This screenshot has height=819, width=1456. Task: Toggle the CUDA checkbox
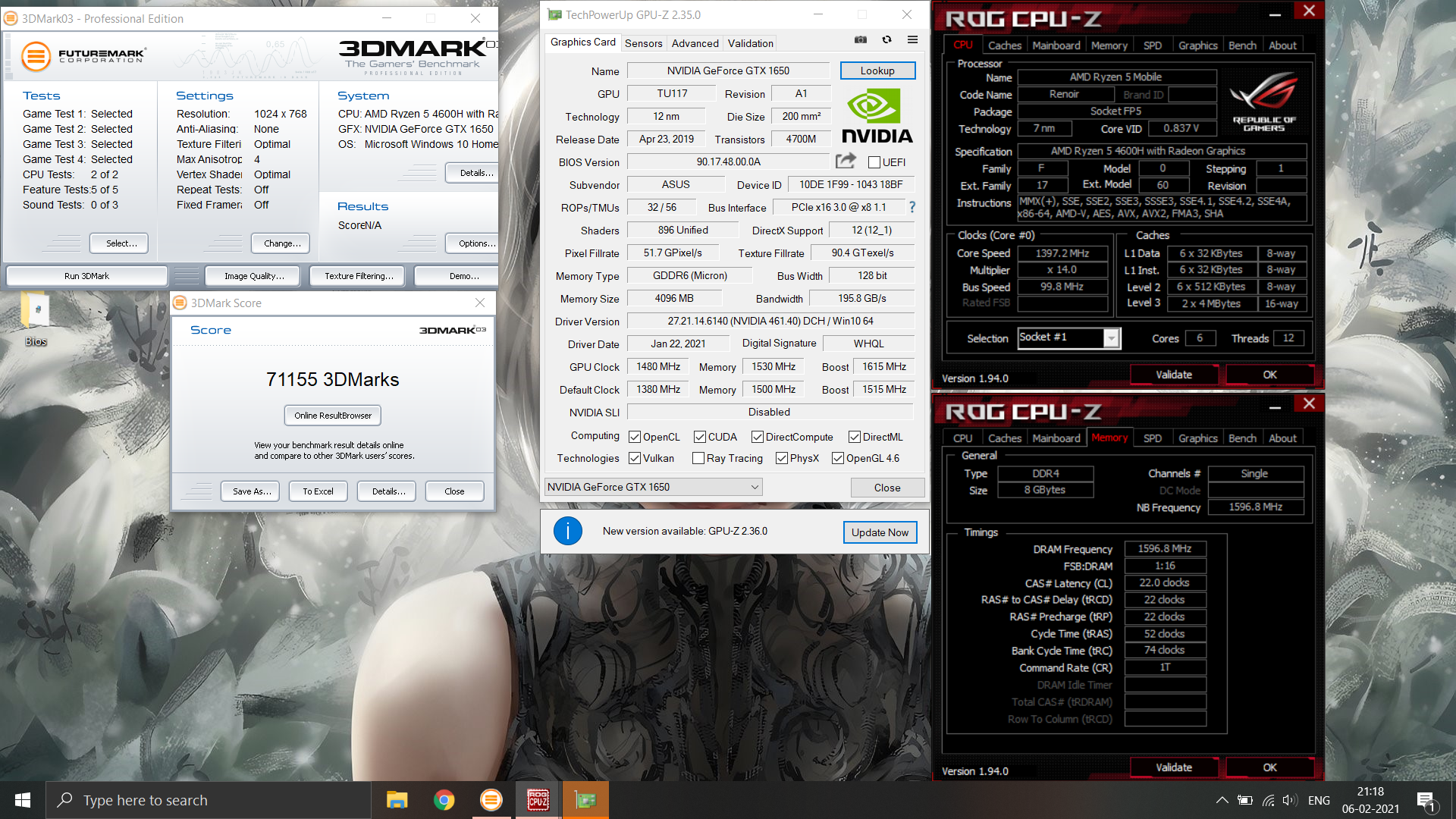click(700, 437)
